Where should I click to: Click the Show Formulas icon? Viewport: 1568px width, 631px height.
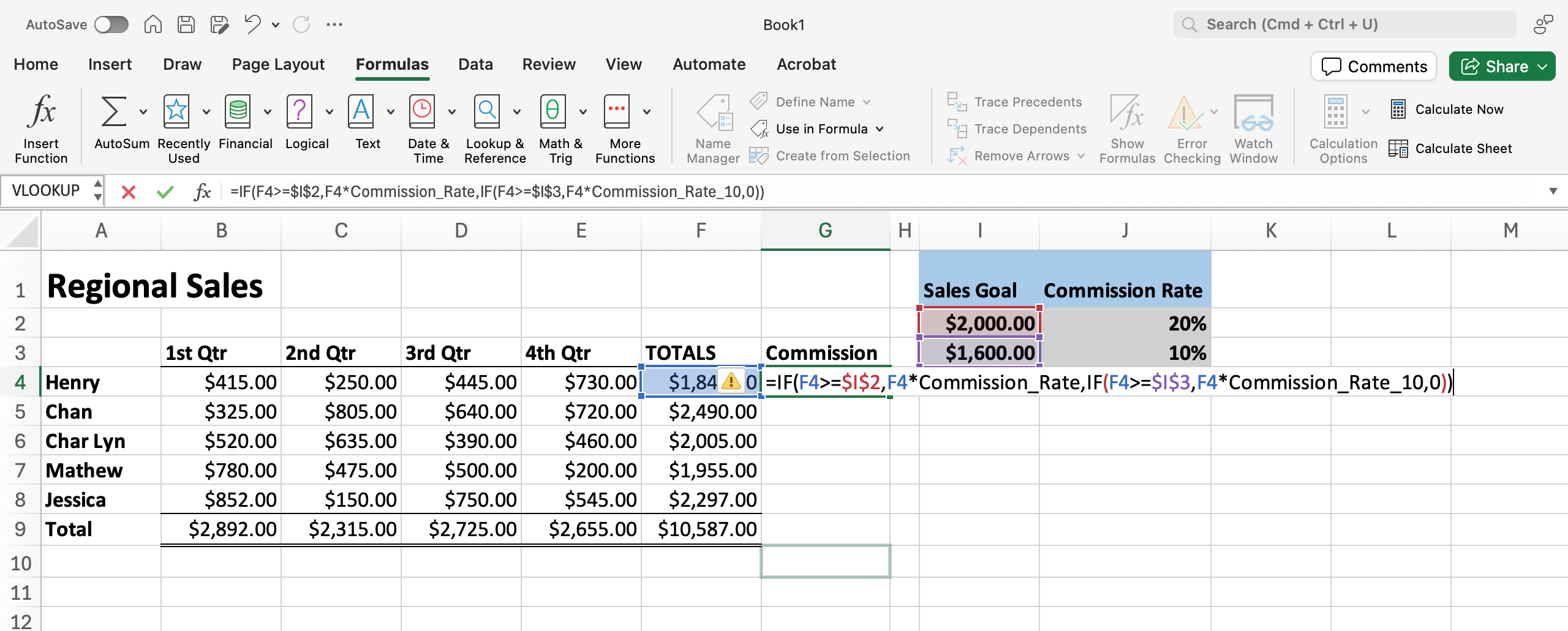pyautogui.click(x=1127, y=112)
